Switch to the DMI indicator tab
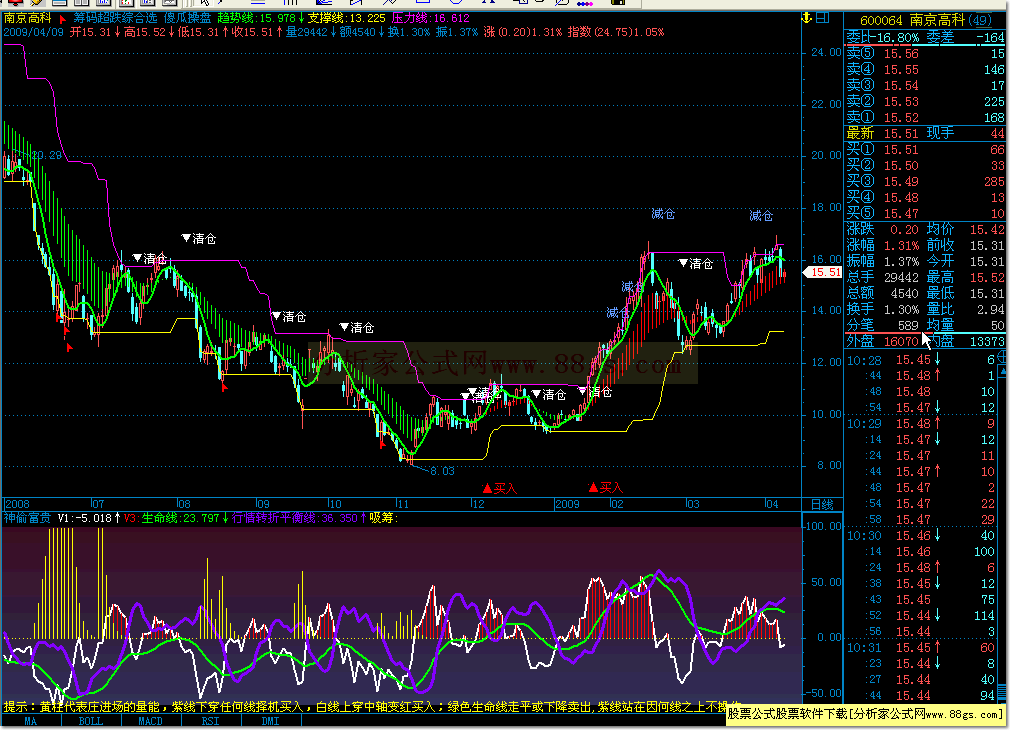This screenshot has height=732, width=1013. click(270, 721)
